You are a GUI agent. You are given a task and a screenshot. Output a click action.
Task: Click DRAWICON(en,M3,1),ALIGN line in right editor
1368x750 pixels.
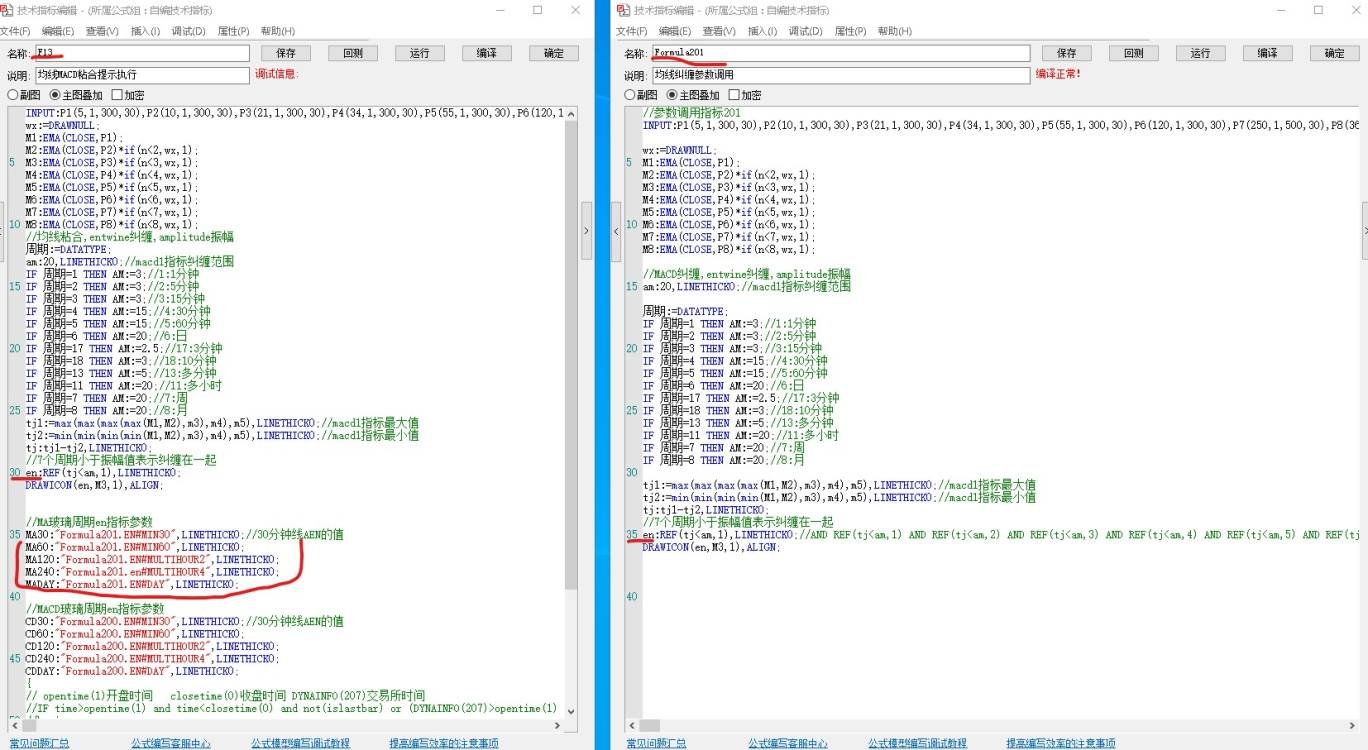click(710, 547)
